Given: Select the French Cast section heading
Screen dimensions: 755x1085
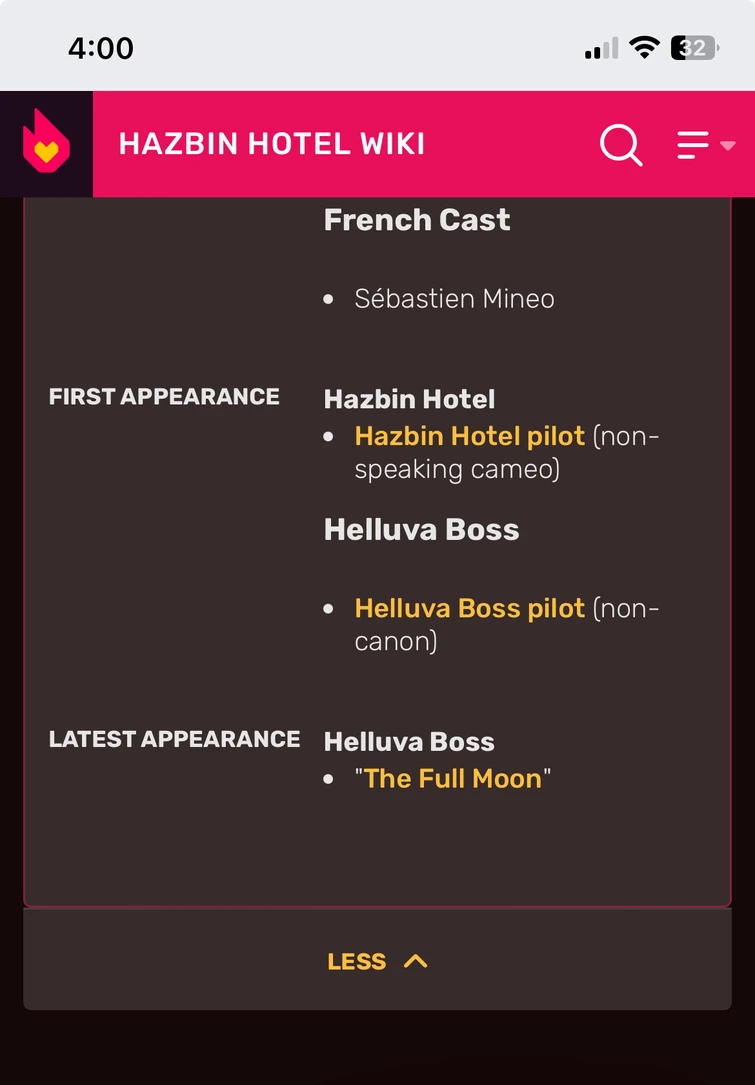Looking at the screenshot, I should [416, 219].
